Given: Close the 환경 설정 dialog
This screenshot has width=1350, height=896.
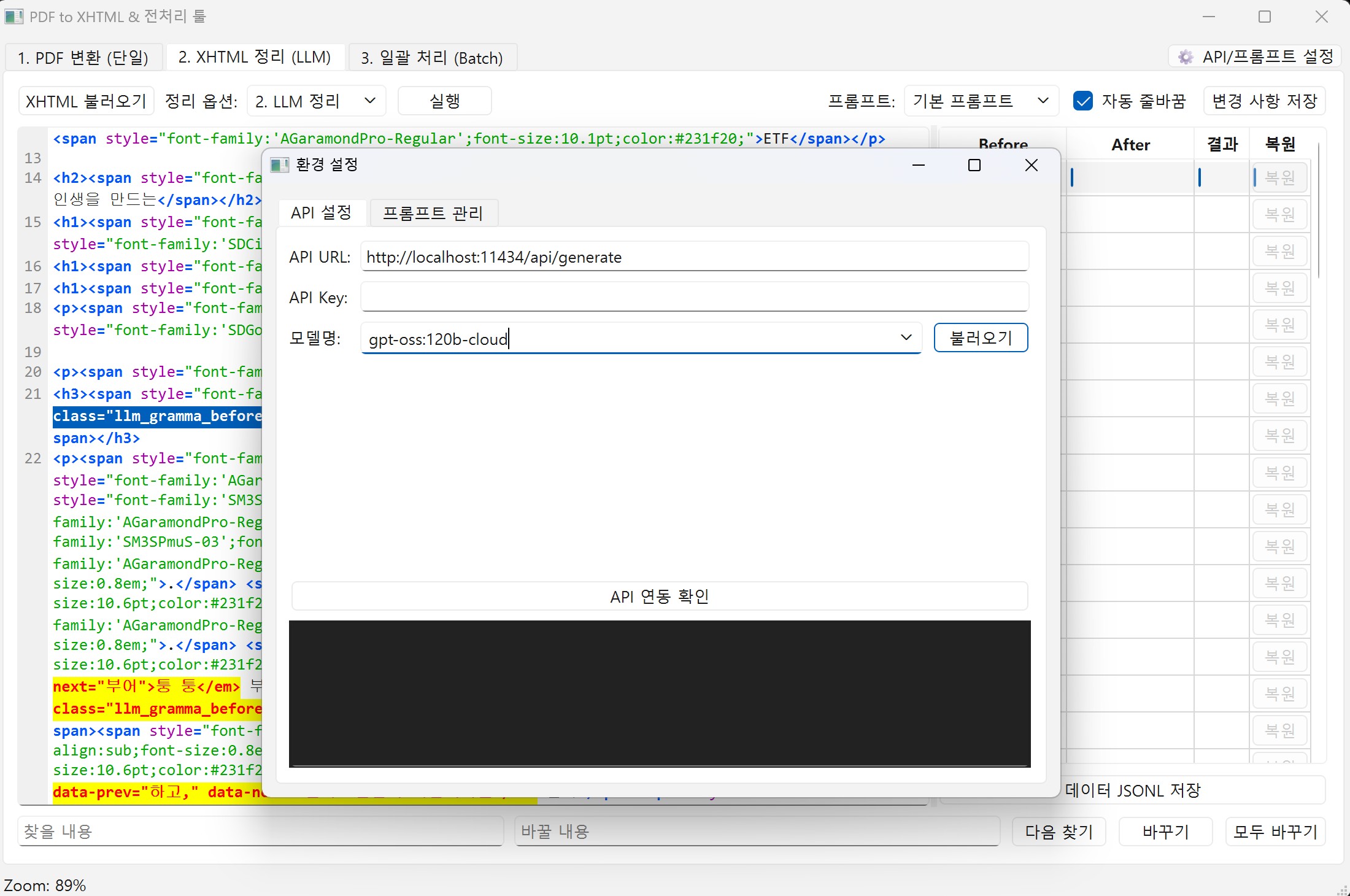Looking at the screenshot, I should tap(1031, 165).
